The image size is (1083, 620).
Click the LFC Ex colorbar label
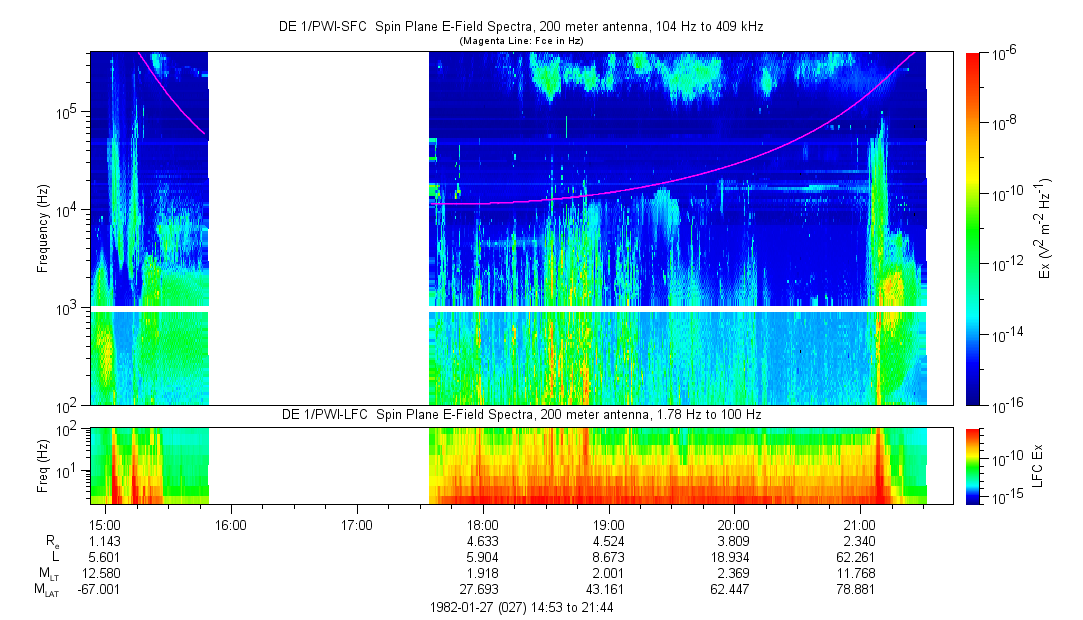pyautogui.click(x=1040, y=465)
